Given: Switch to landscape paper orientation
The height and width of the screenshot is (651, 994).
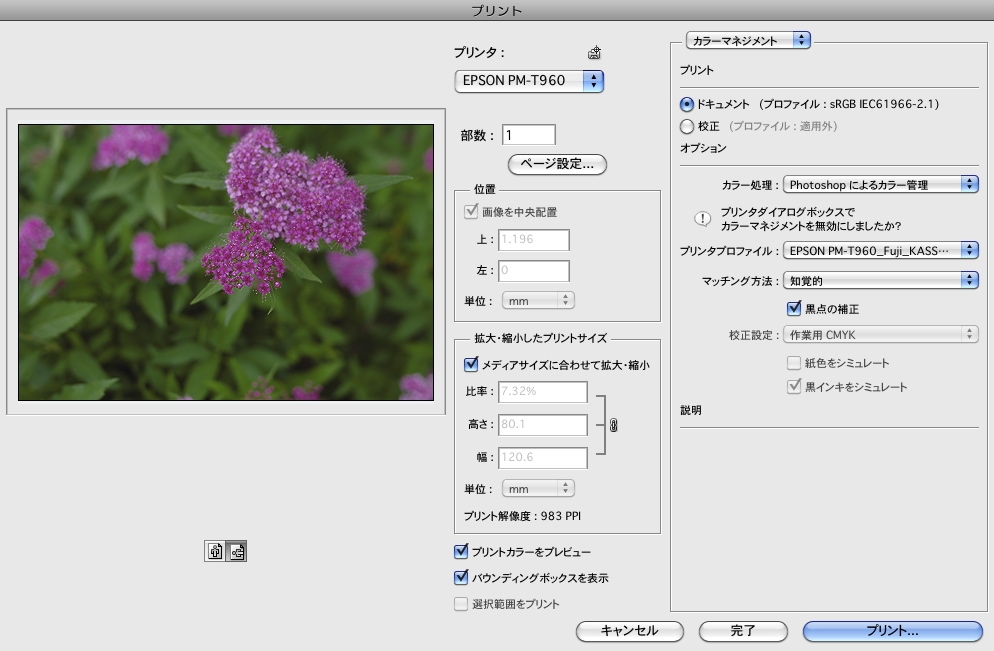Looking at the screenshot, I should 237,550.
